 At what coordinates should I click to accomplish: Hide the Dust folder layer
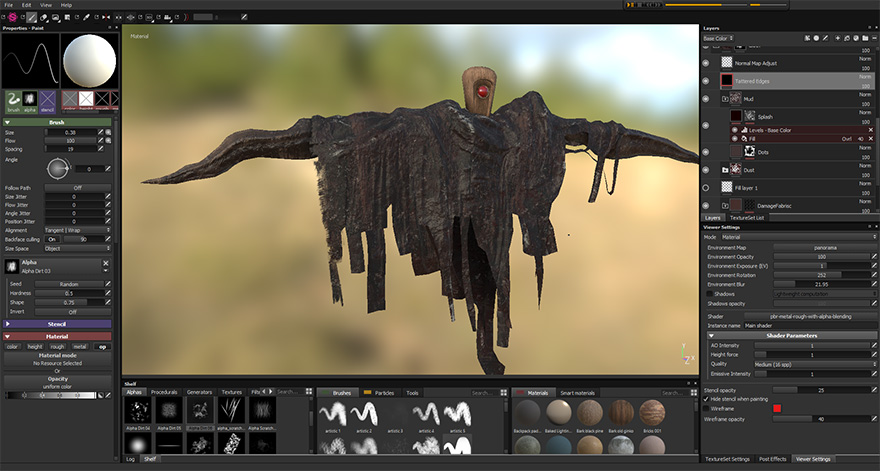[x=706, y=170]
